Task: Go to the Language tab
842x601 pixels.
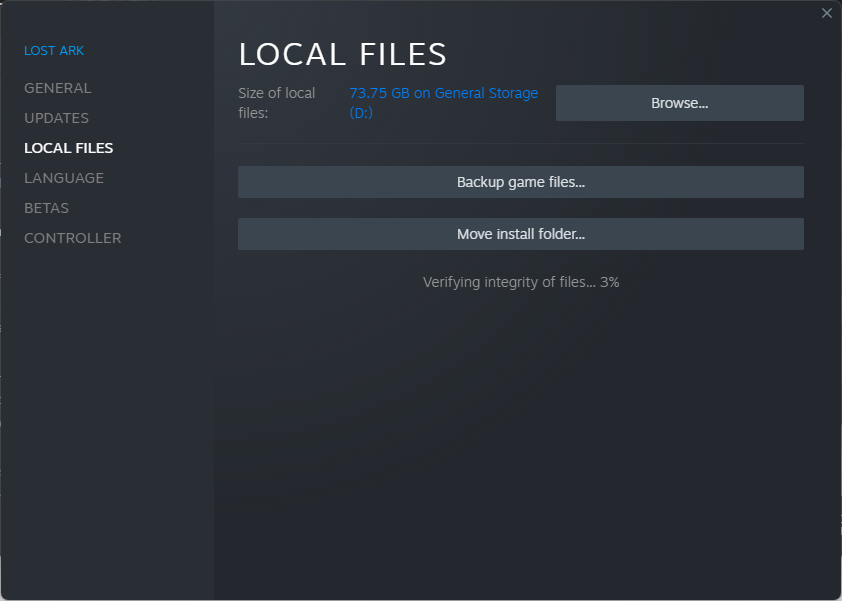Action: click(x=64, y=178)
